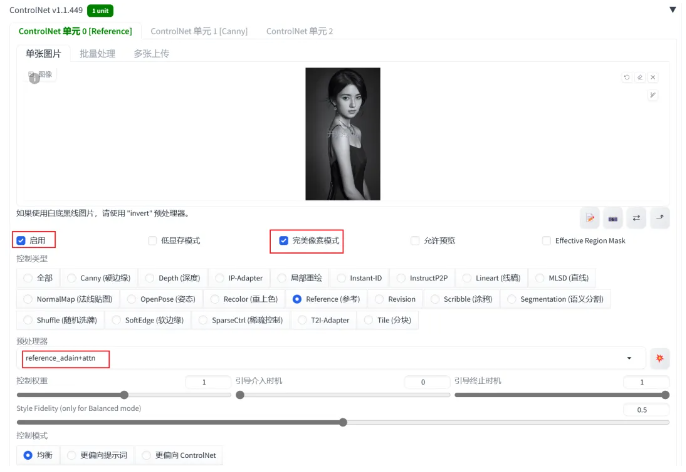Select Revision control type
Viewport: 686px width, 472px height.
(x=396, y=299)
